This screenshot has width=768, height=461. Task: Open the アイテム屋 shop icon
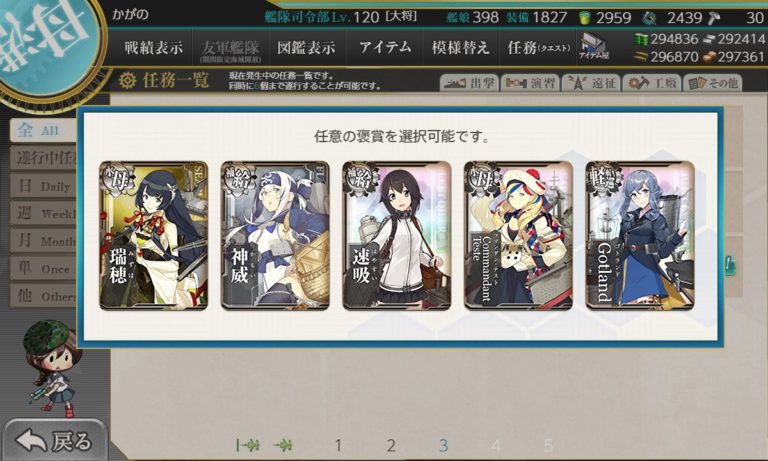click(593, 47)
